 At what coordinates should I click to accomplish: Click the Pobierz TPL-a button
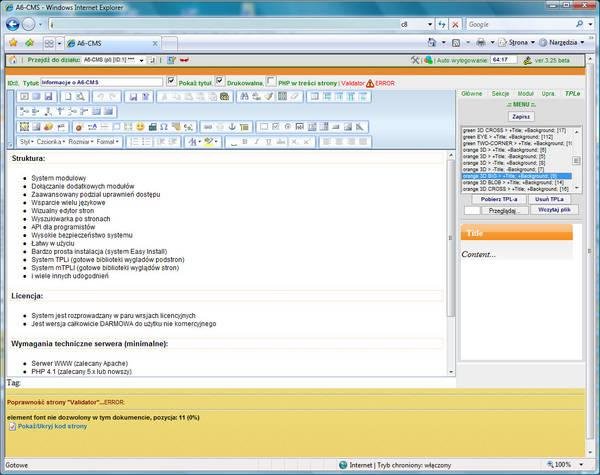pyautogui.click(x=499, y=199)
